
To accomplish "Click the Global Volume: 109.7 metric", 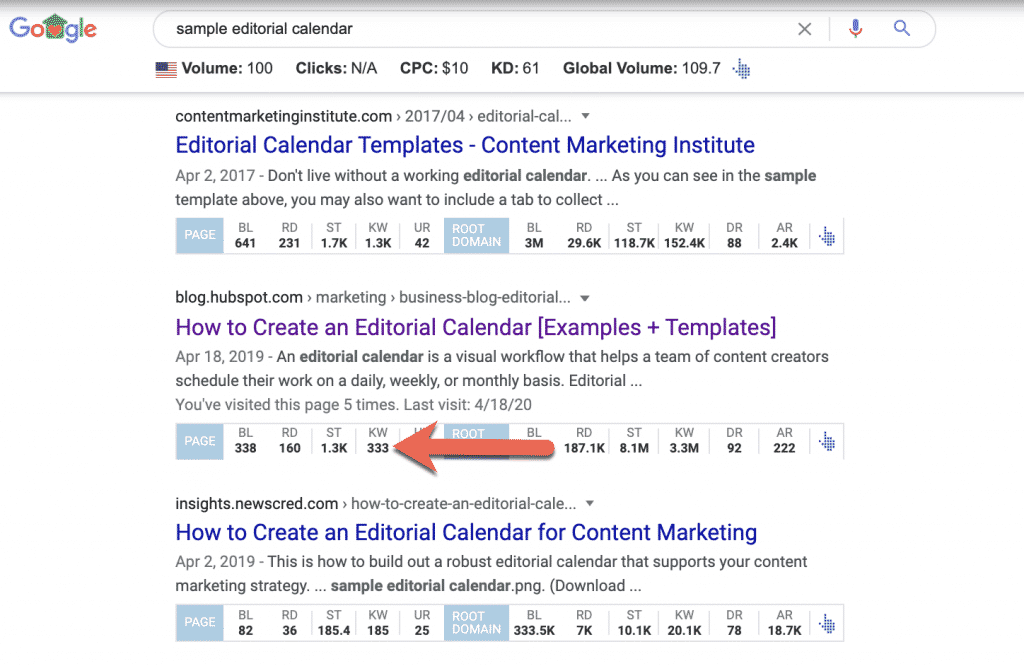I will click(x=642, y=69).
